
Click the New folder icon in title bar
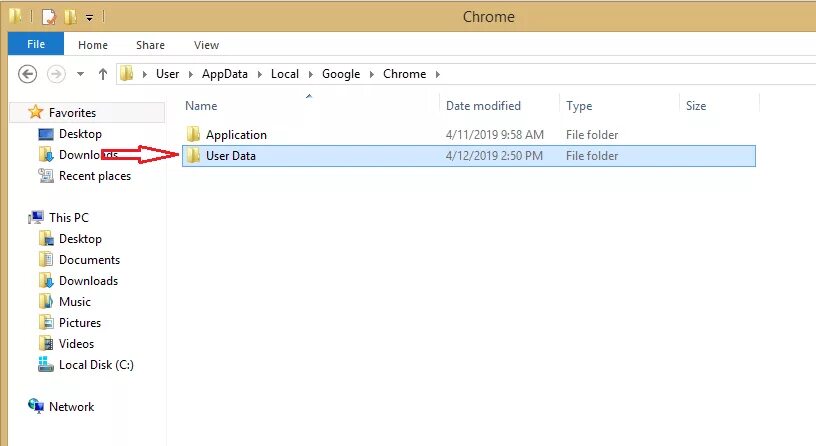coord(71,17)
